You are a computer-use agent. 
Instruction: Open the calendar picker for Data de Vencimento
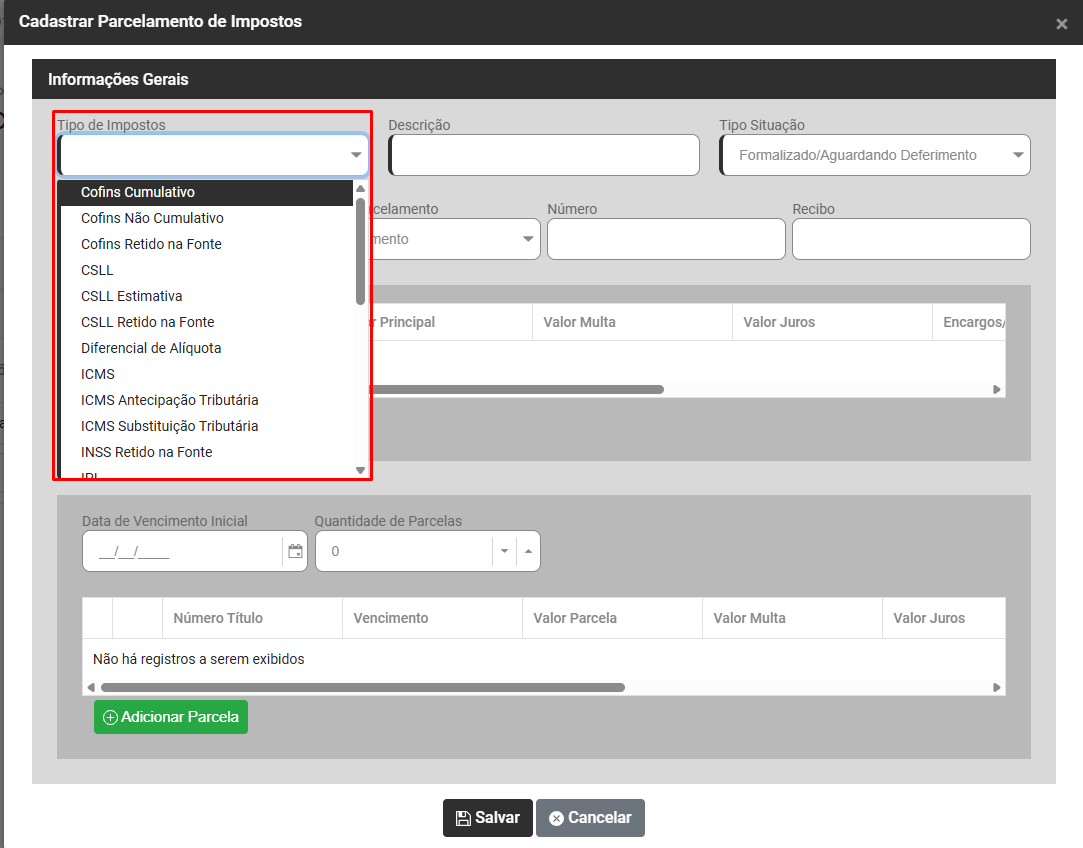point(295,551)
